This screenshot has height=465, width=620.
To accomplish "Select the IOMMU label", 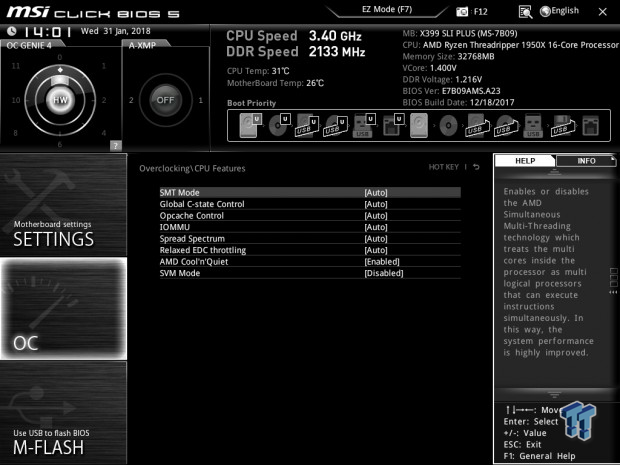I will point(174,227).
